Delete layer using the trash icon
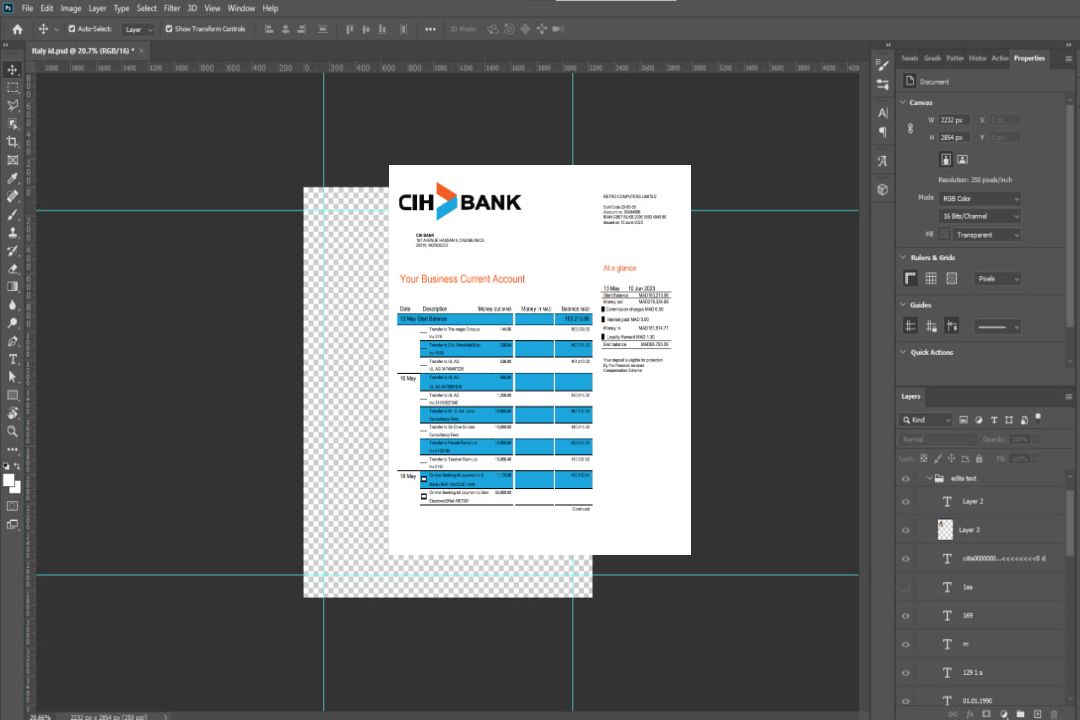1080x720 pixels. click(x=1054, y=713)
